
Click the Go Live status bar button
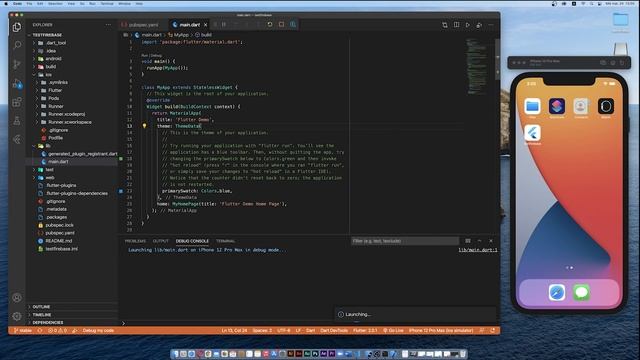tap(393, 331)
